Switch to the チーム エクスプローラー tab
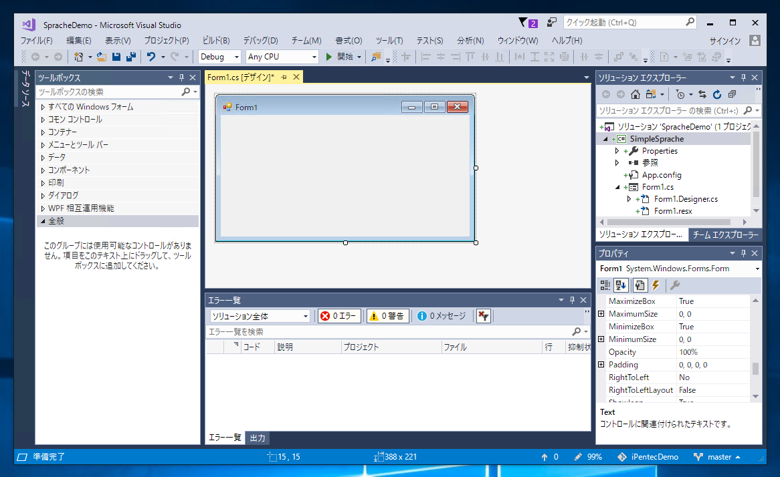Screen dimensions: 780x477 (x=725, y=234)
